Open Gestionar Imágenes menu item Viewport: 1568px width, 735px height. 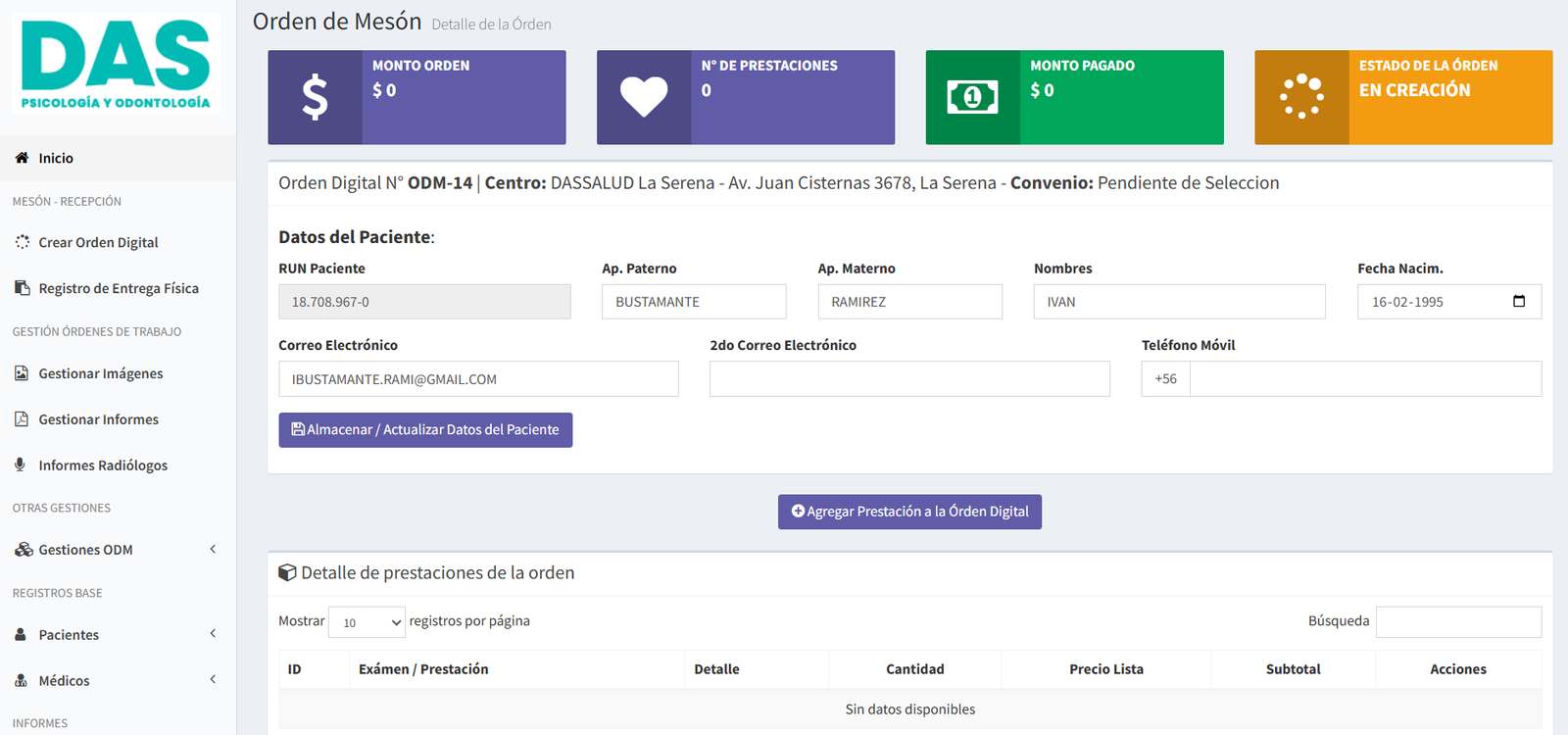pos(118,373)
